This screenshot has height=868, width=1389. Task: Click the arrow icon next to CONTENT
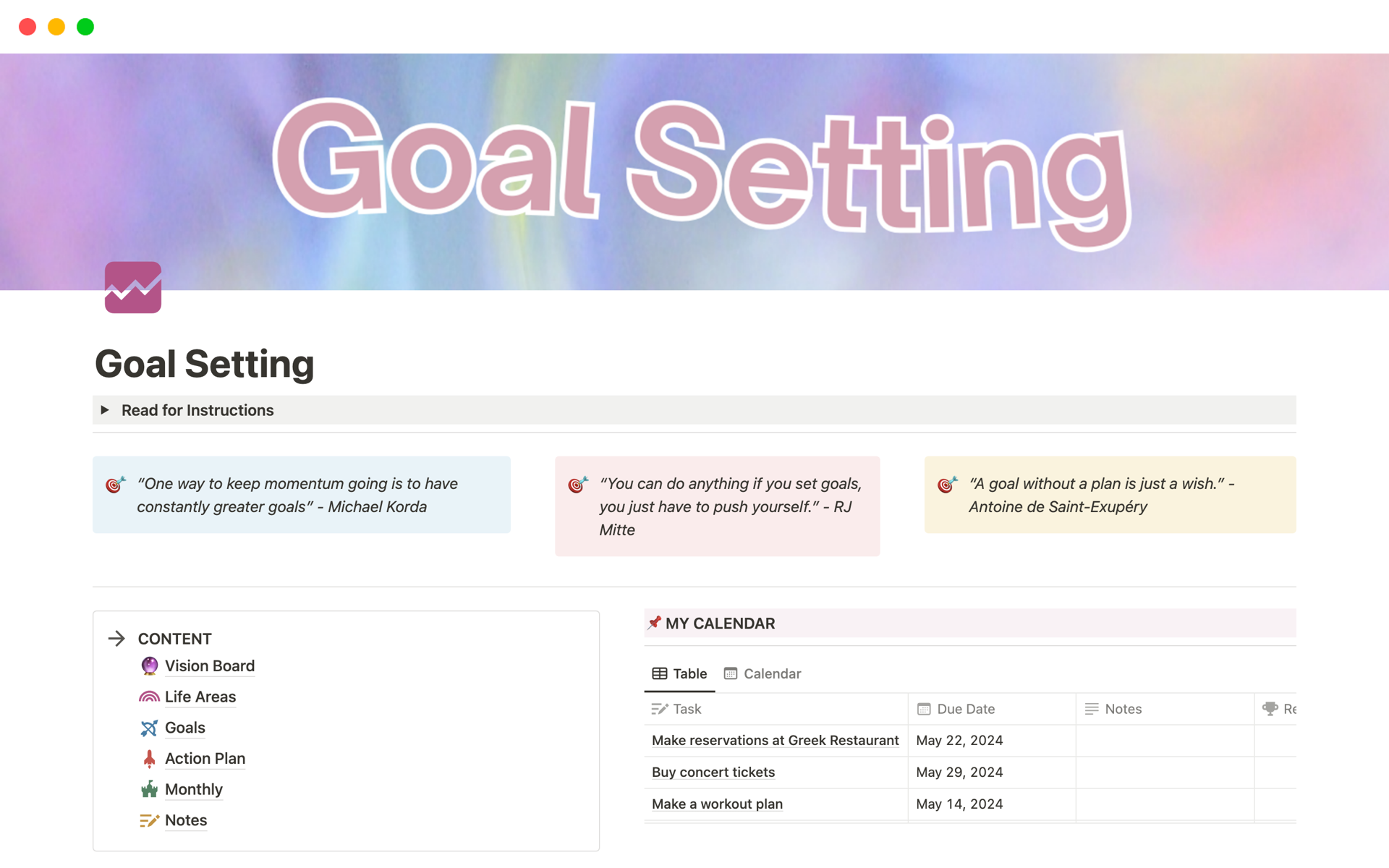tap(117, 638)
